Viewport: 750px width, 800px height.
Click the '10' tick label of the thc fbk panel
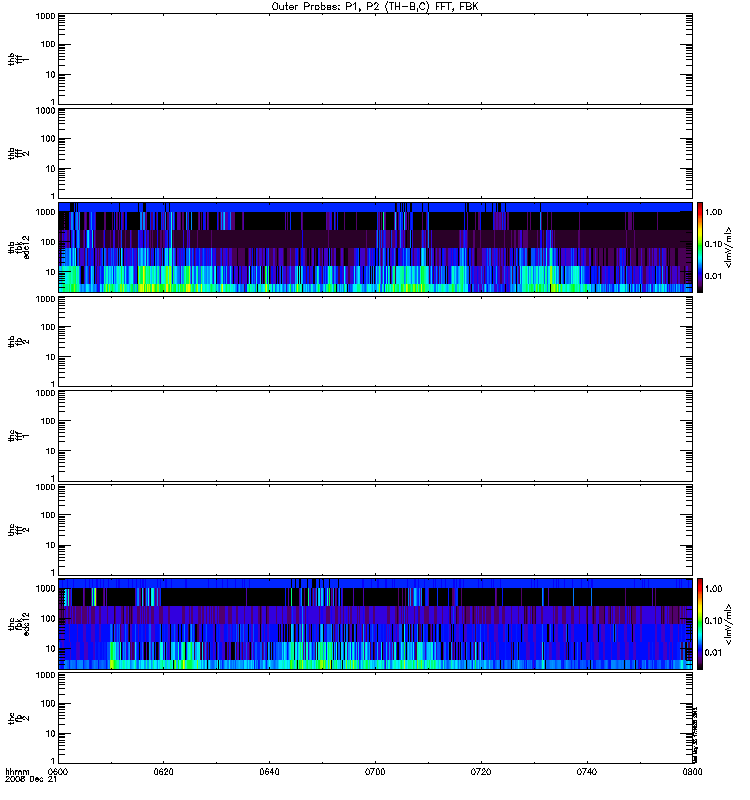[x=51, y=649]
